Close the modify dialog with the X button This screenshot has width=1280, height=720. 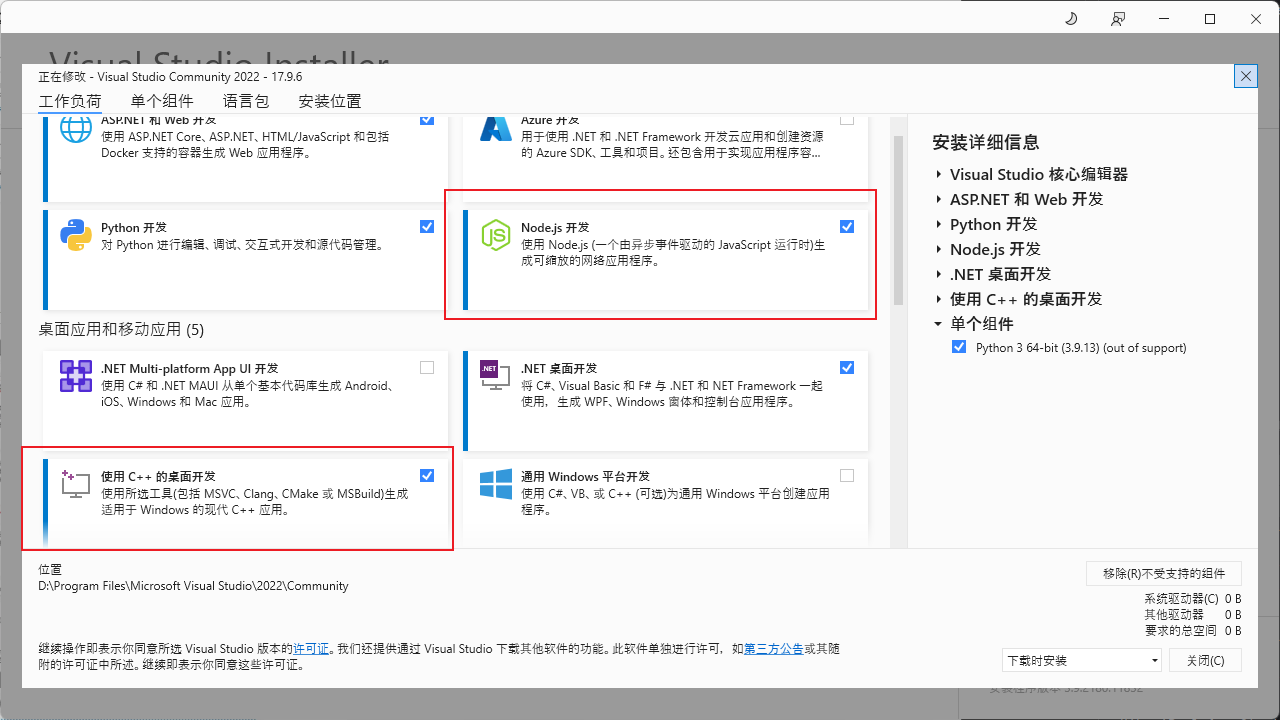1246,76
